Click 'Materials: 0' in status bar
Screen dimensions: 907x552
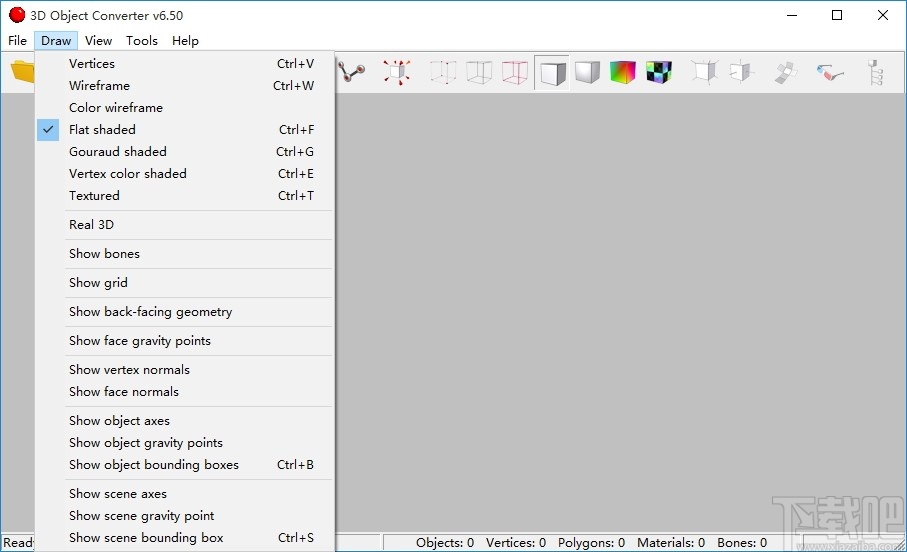(x=671, y=543)
